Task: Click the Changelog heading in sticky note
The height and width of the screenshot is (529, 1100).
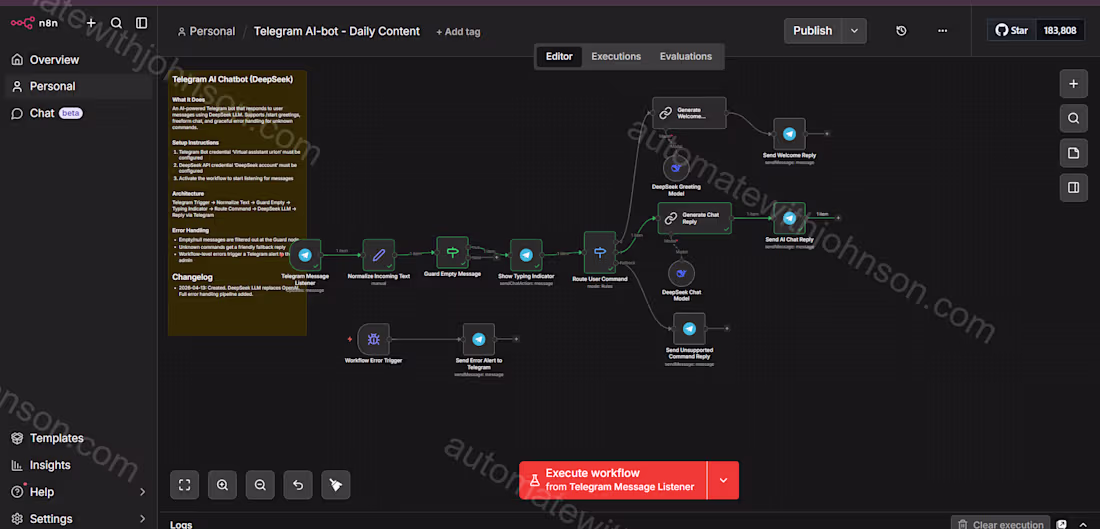Action: [192, 277]
